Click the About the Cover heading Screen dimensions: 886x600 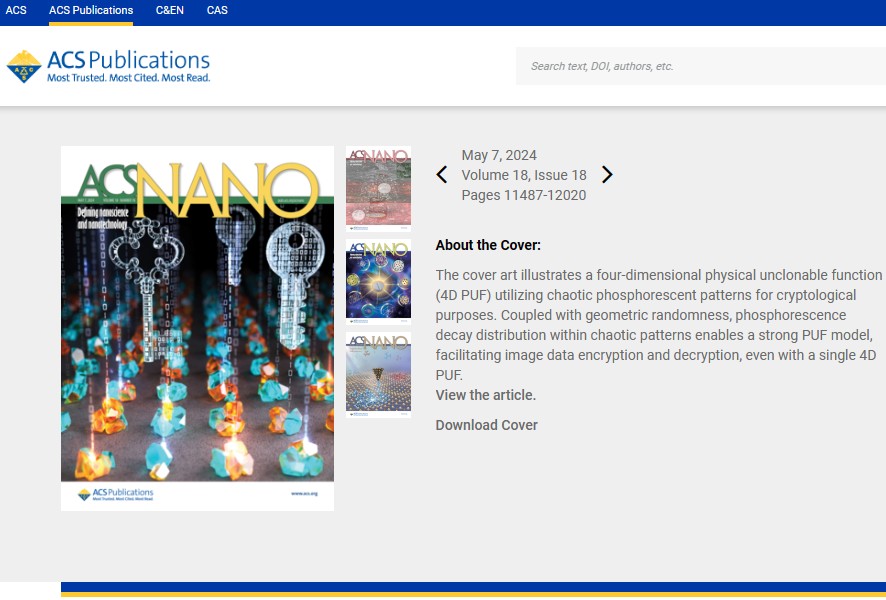coord(488,245)
